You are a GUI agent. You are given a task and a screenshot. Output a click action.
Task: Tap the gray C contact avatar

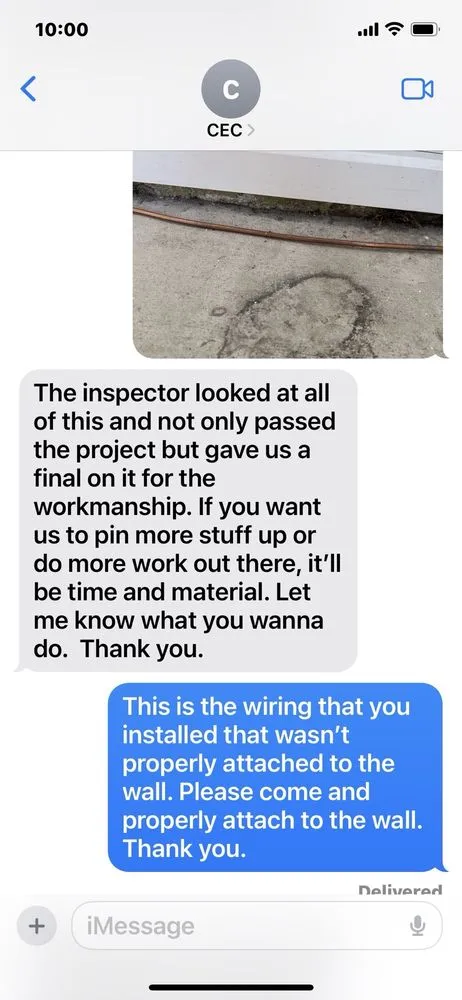[230, 90]
